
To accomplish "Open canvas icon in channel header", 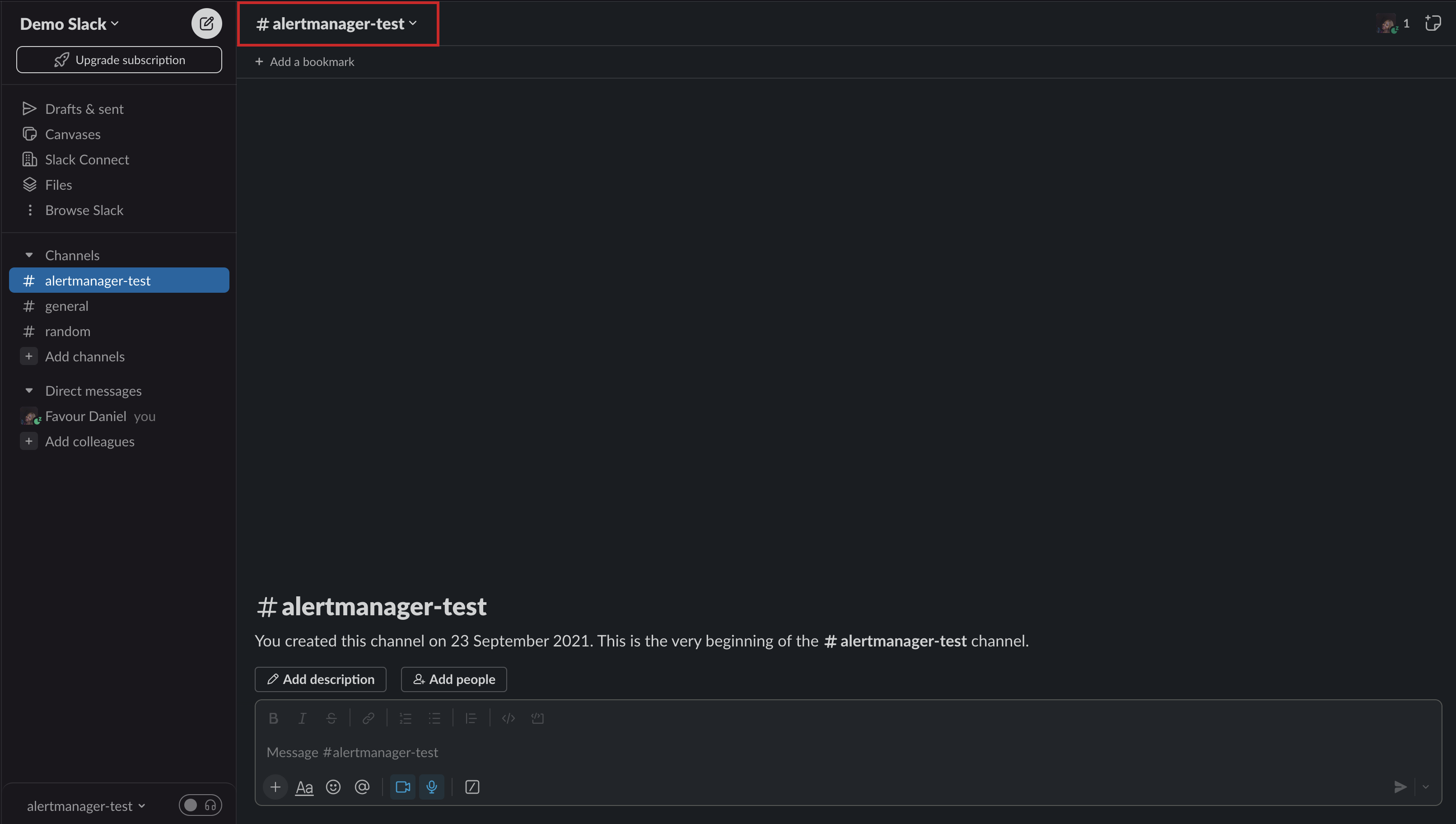I will click(x=1433, y=23).
